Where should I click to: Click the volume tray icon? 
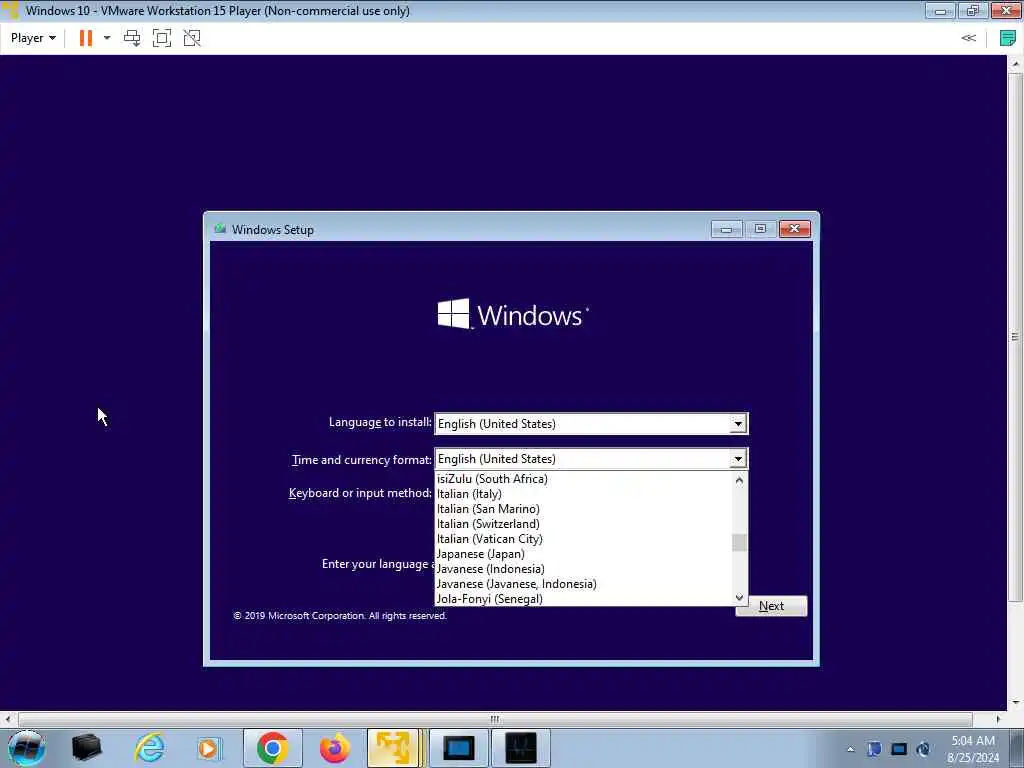(x=923, y=749)
